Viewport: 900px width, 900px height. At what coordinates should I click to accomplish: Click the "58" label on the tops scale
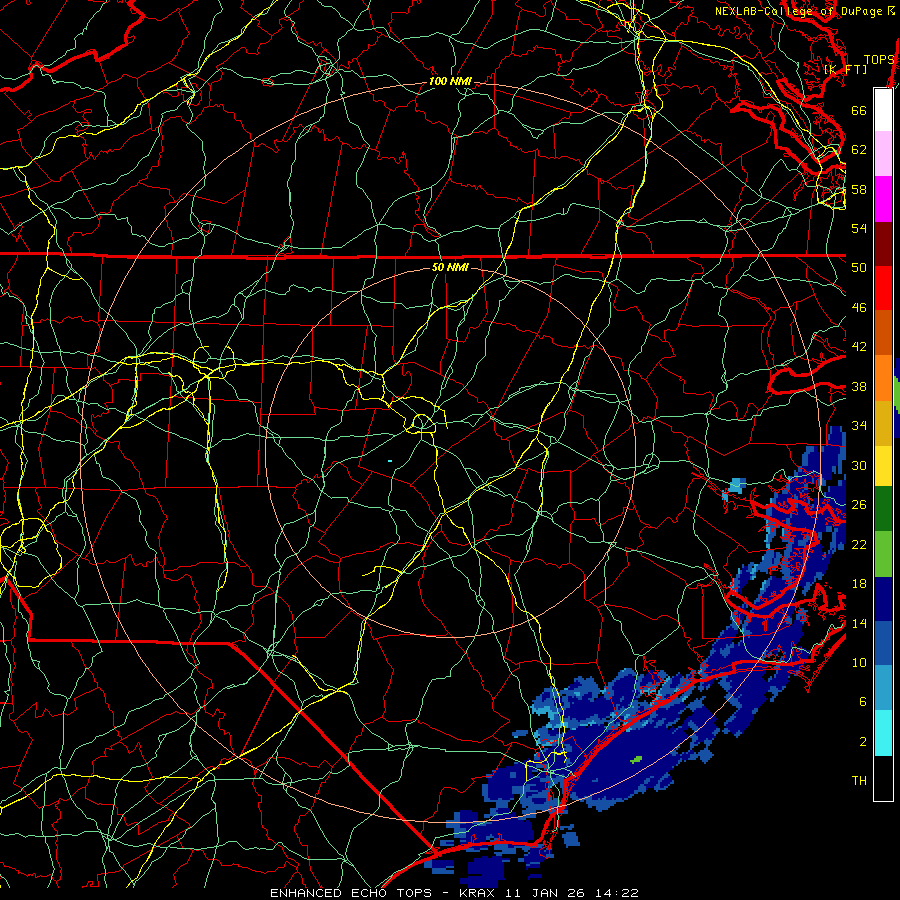pos(859,189)
